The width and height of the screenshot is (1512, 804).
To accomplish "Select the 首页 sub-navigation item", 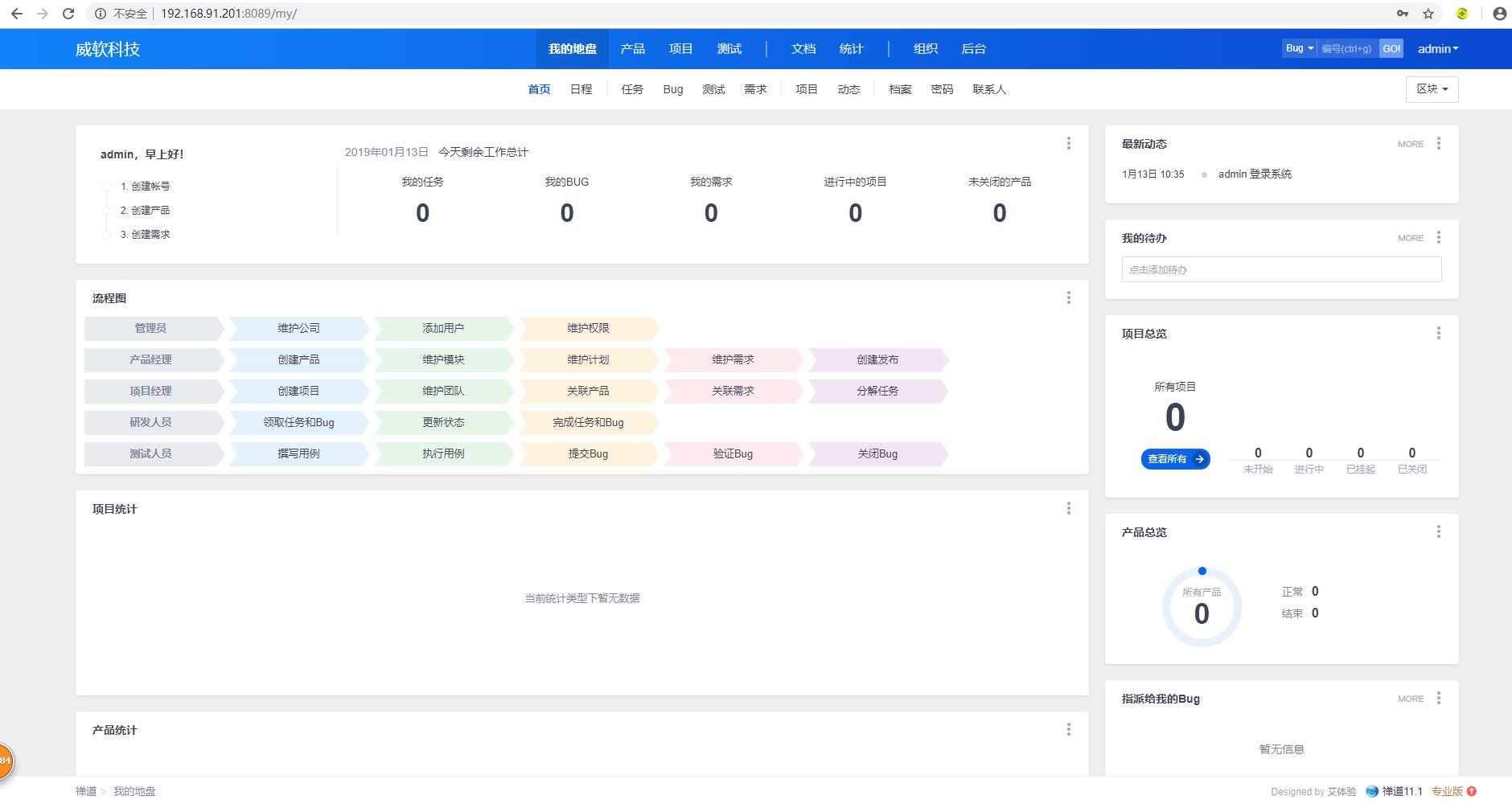I will point(539,89).
